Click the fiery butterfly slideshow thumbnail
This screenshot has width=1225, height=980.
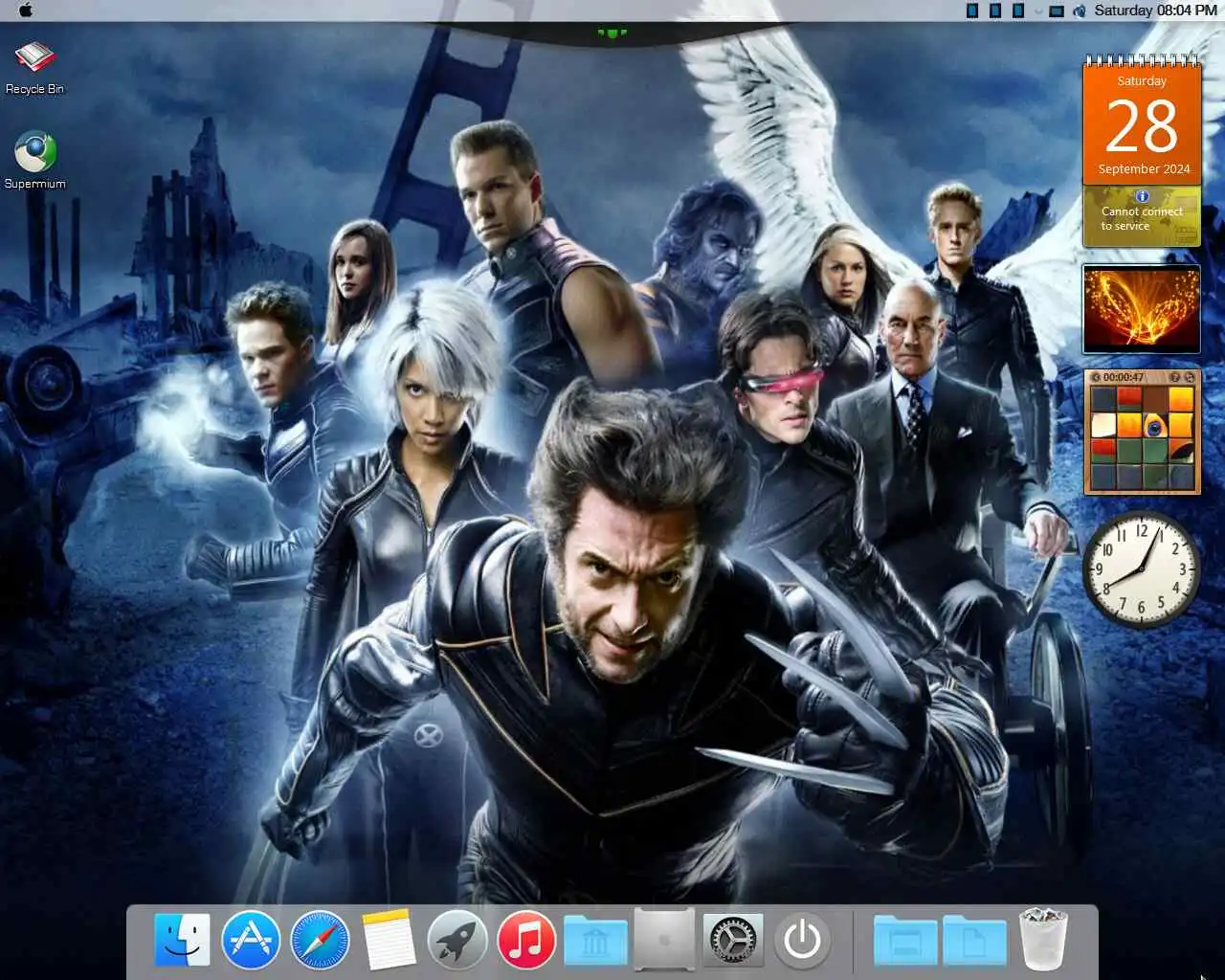(x=1141, y=309)
